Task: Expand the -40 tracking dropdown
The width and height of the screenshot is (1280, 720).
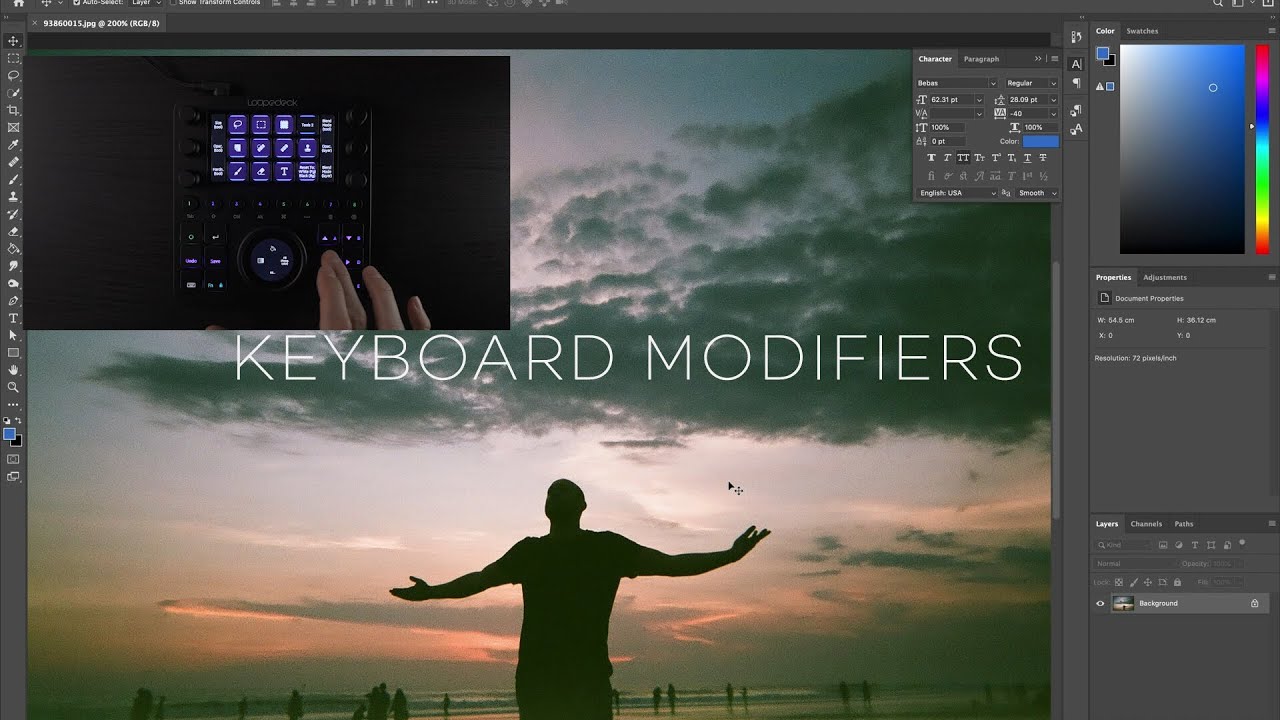Action: (1053, 113)
